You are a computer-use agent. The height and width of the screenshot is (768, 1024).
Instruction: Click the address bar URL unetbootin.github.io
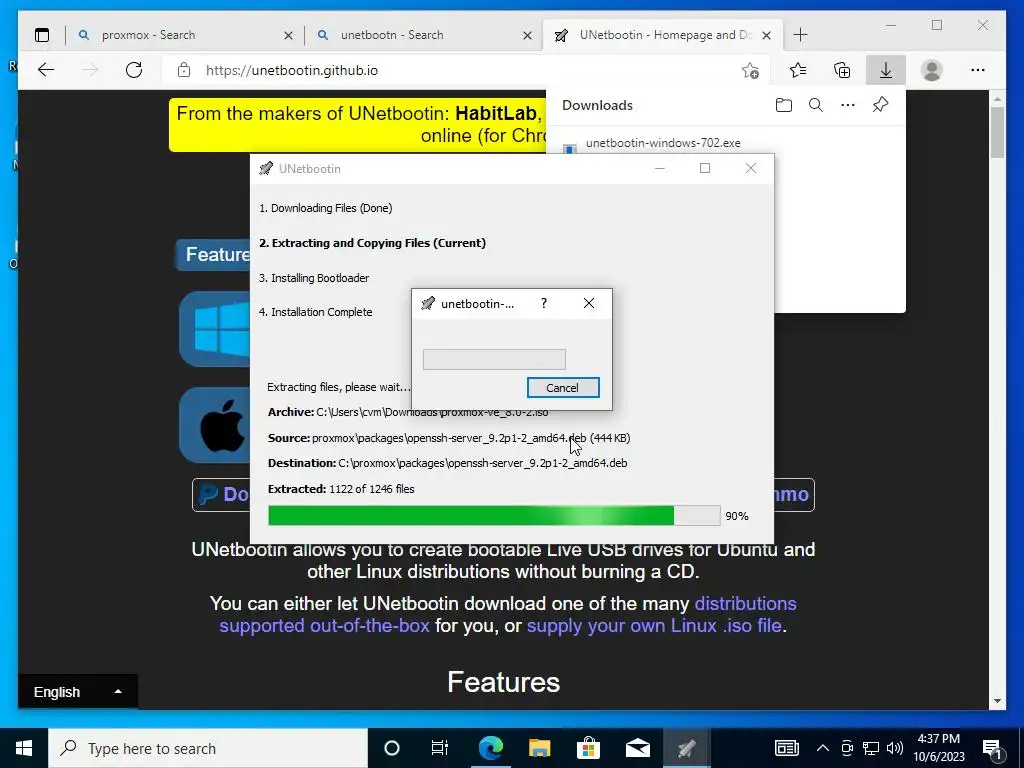click(291, 70)
